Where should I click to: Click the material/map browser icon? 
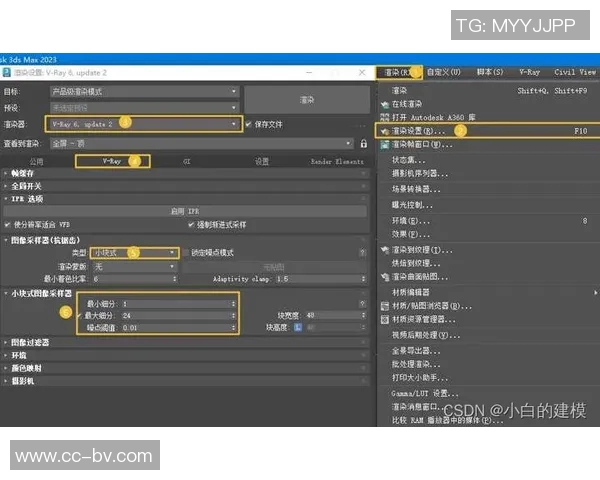point(385,306)
